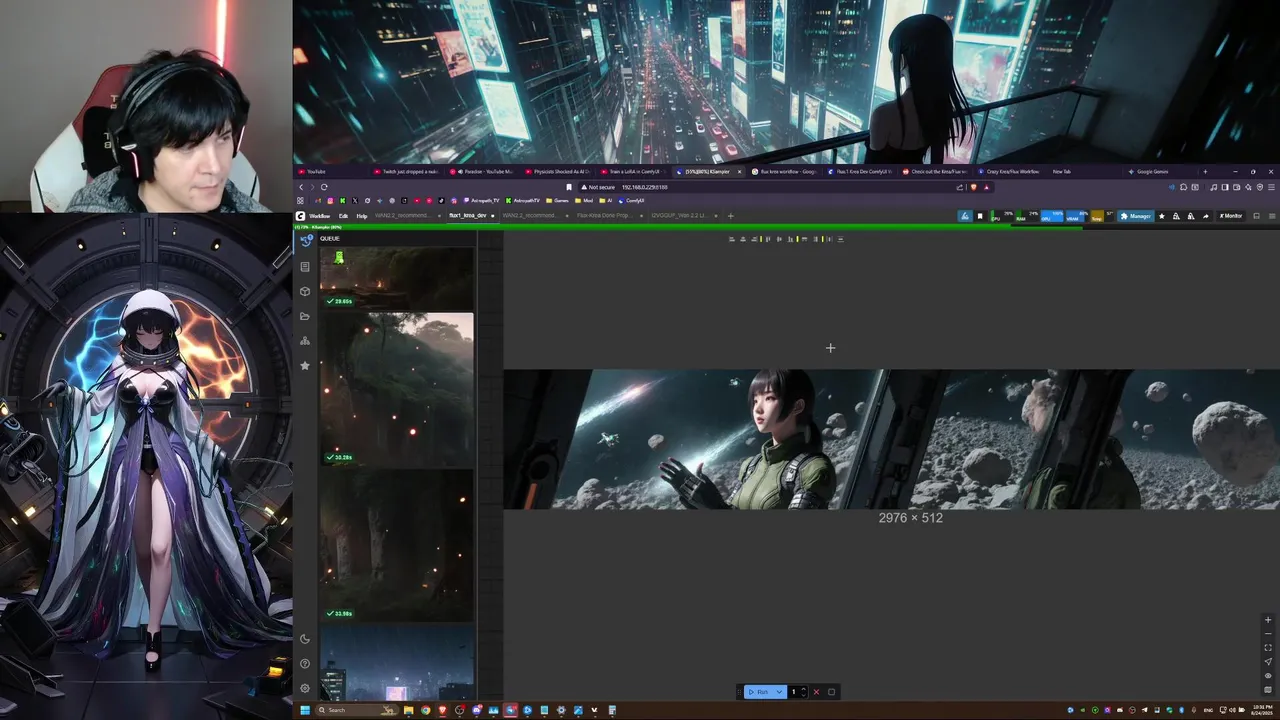Click the Monitor button
This screenshot has height=720, width=1280.
(x=1231, y=216)
